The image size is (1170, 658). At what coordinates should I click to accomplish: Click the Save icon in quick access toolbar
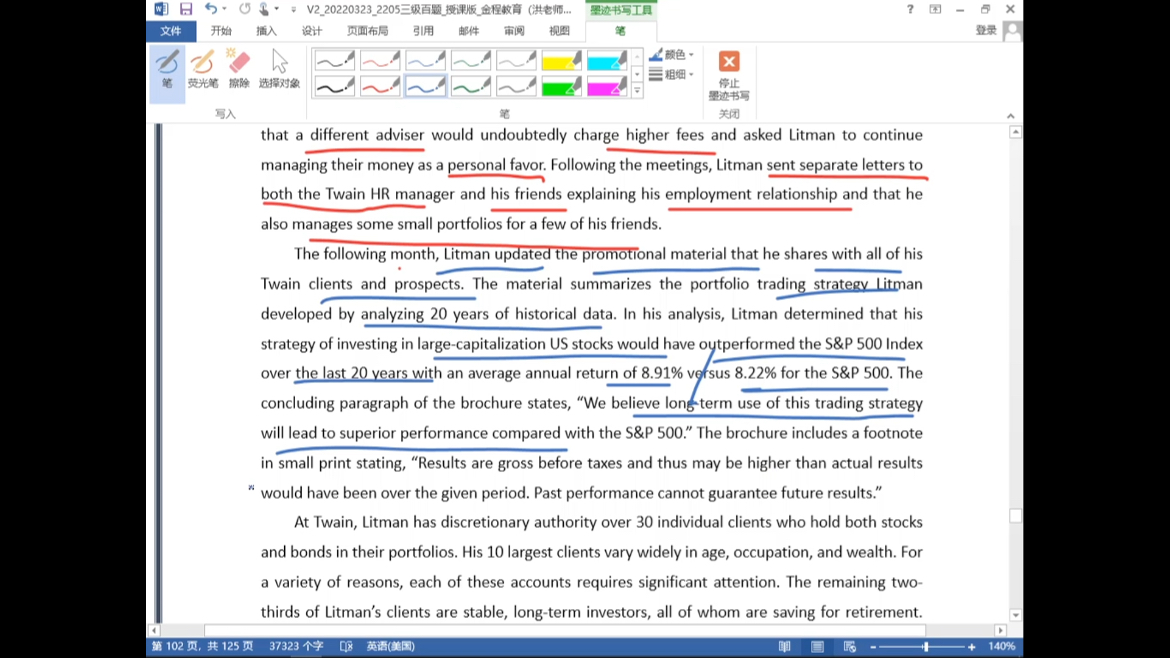[x=185, y=9]
